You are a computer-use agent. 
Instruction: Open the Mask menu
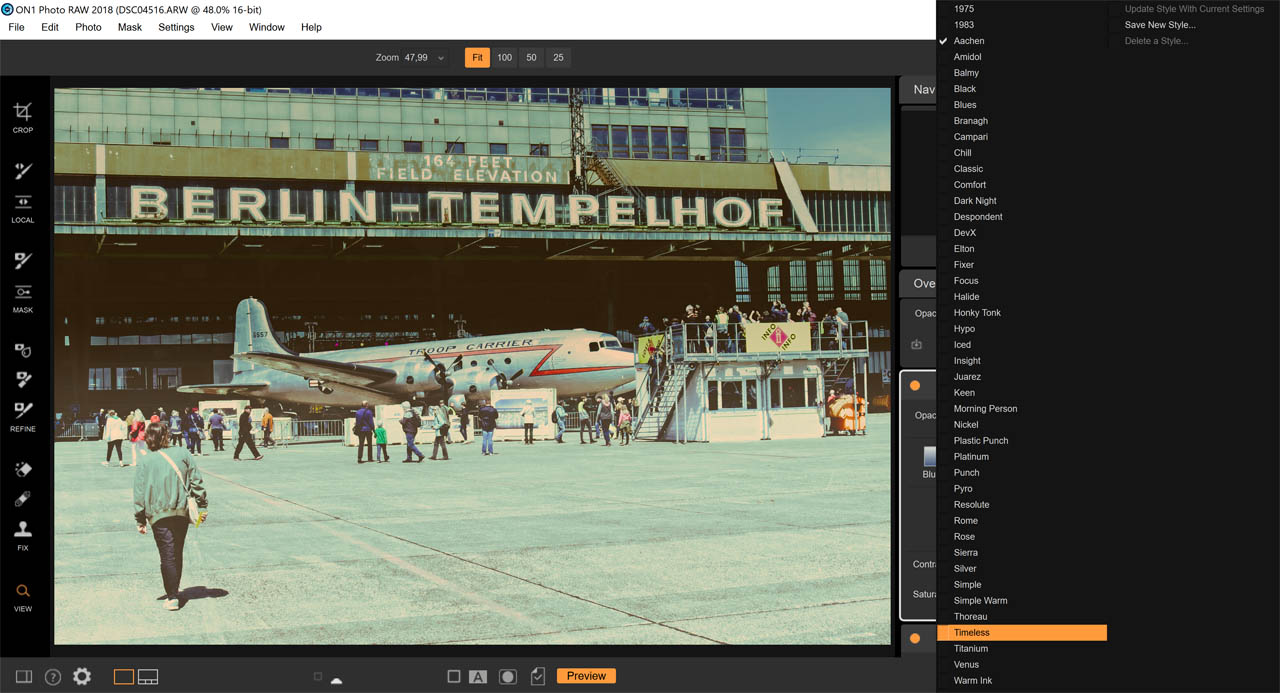click(x=130, y=27)
